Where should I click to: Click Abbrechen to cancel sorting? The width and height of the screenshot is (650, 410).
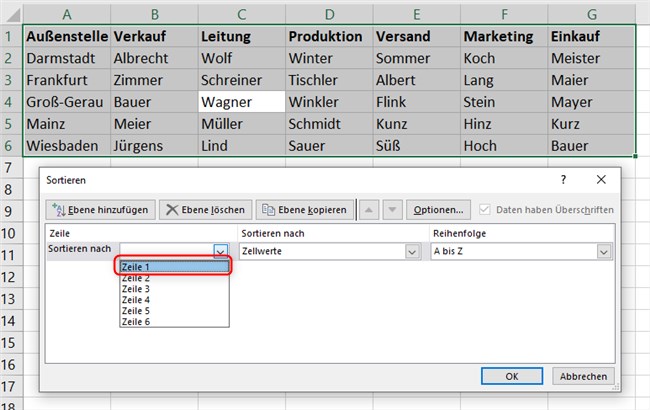click(x=583, y=376)
